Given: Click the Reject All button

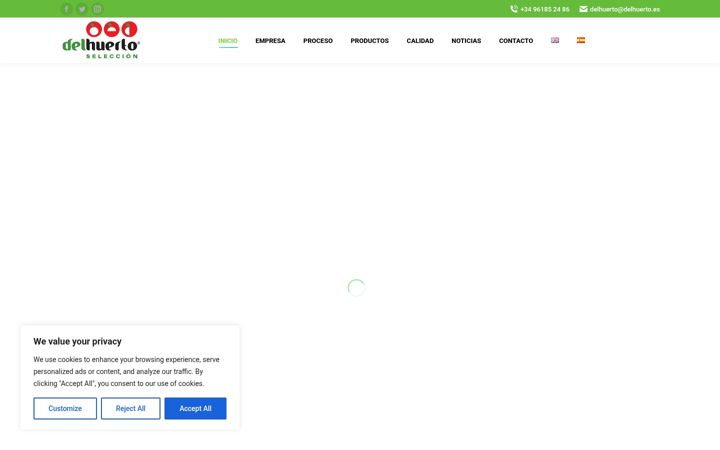Looking at the screenshot, I should coord(130,408).
